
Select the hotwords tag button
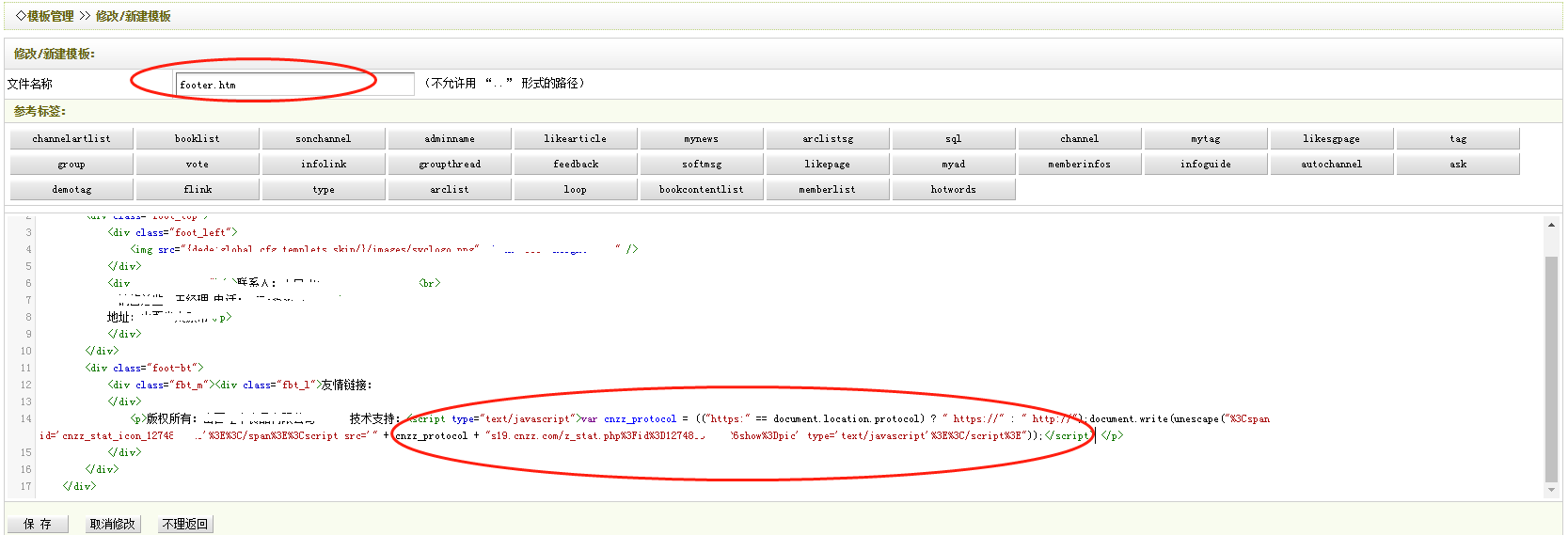pos(954,190)
